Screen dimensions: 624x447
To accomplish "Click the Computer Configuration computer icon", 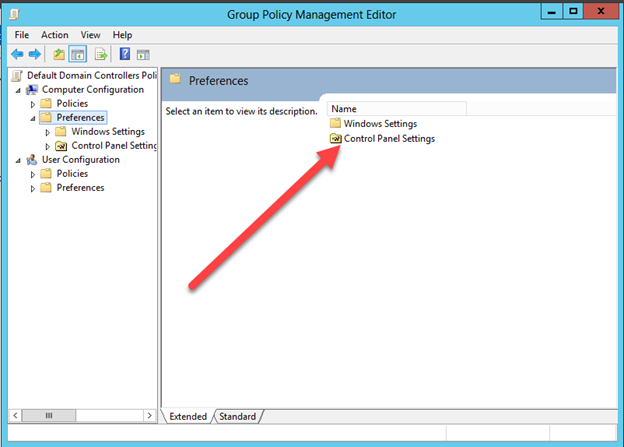I will [32, 90].
